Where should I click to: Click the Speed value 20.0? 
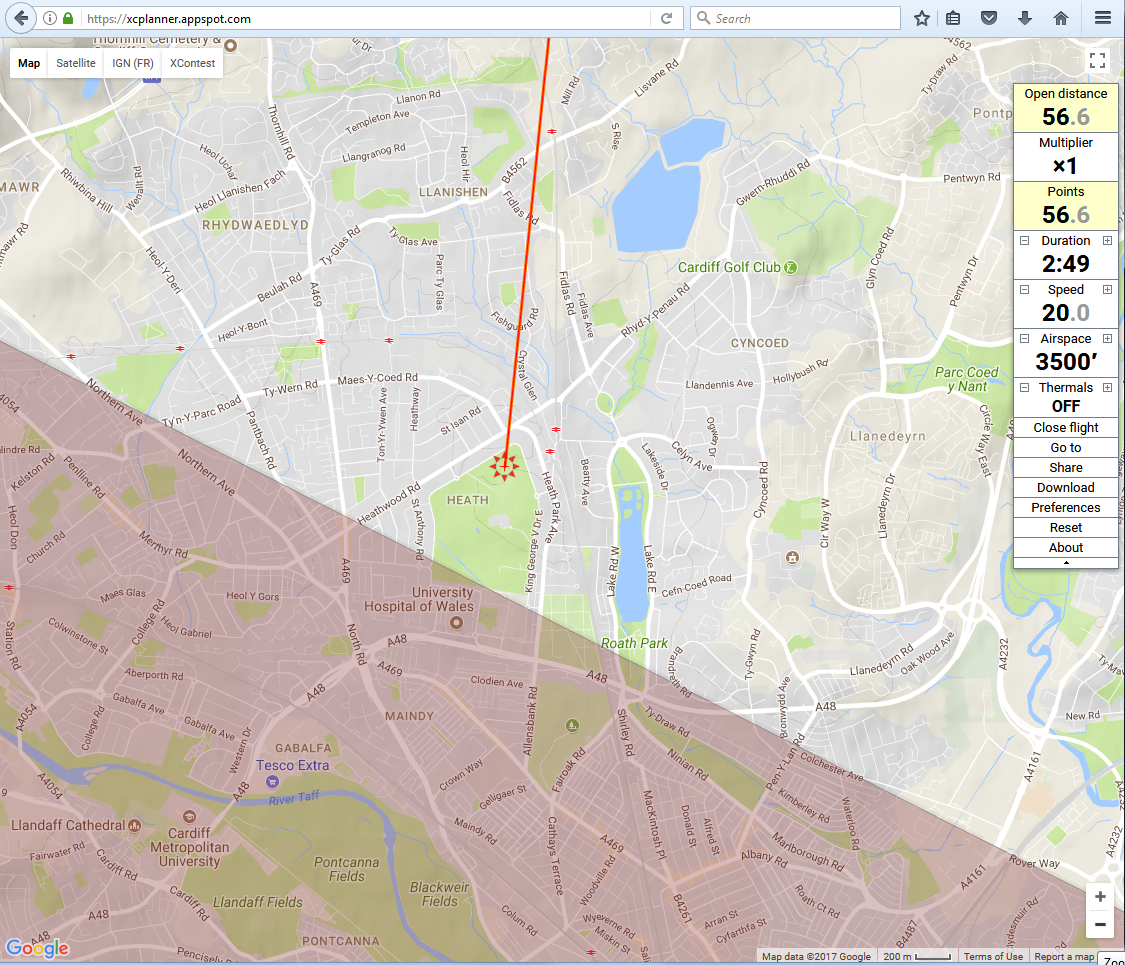pyautogui.click(x=1065, y=313)
